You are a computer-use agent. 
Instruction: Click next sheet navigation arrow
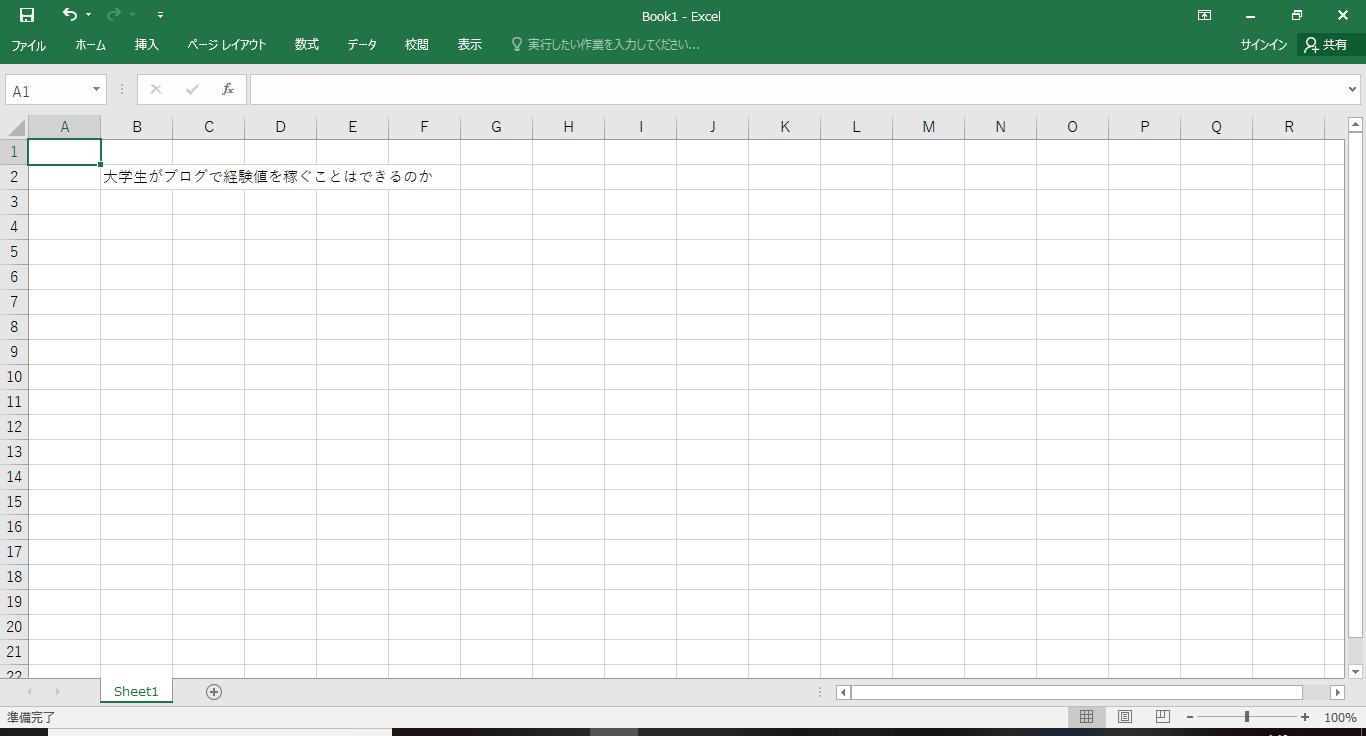coord(57,691)
